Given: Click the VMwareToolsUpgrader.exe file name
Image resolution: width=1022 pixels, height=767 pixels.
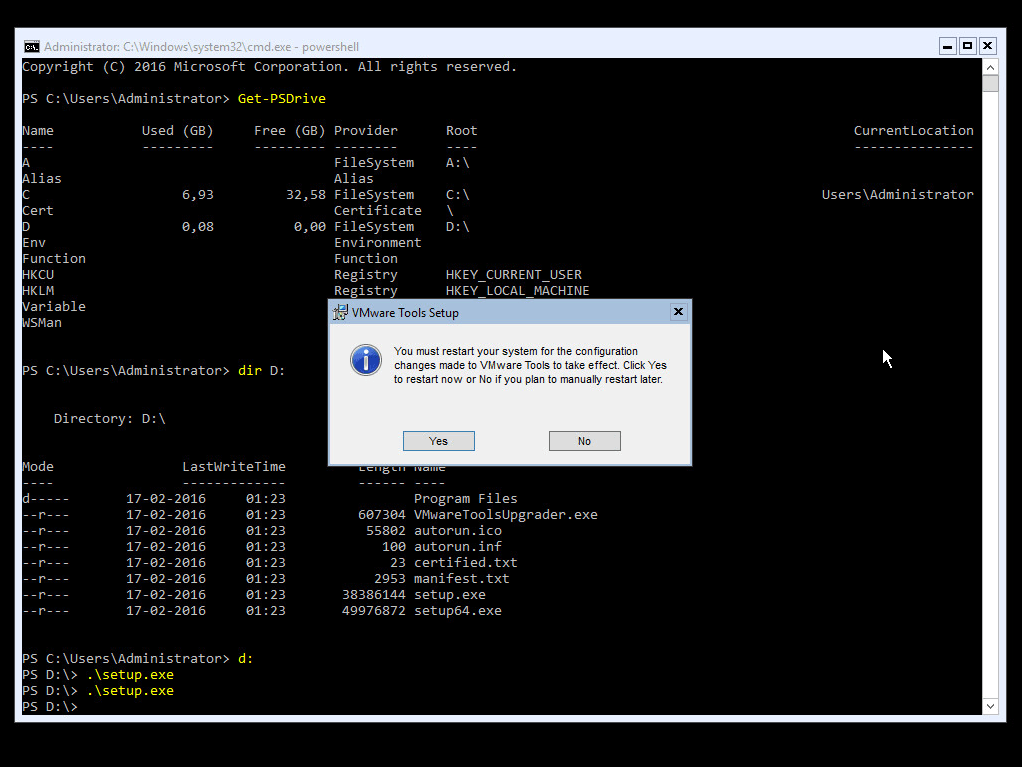Looking at the screenshot, I should click(x=506, y=515).
